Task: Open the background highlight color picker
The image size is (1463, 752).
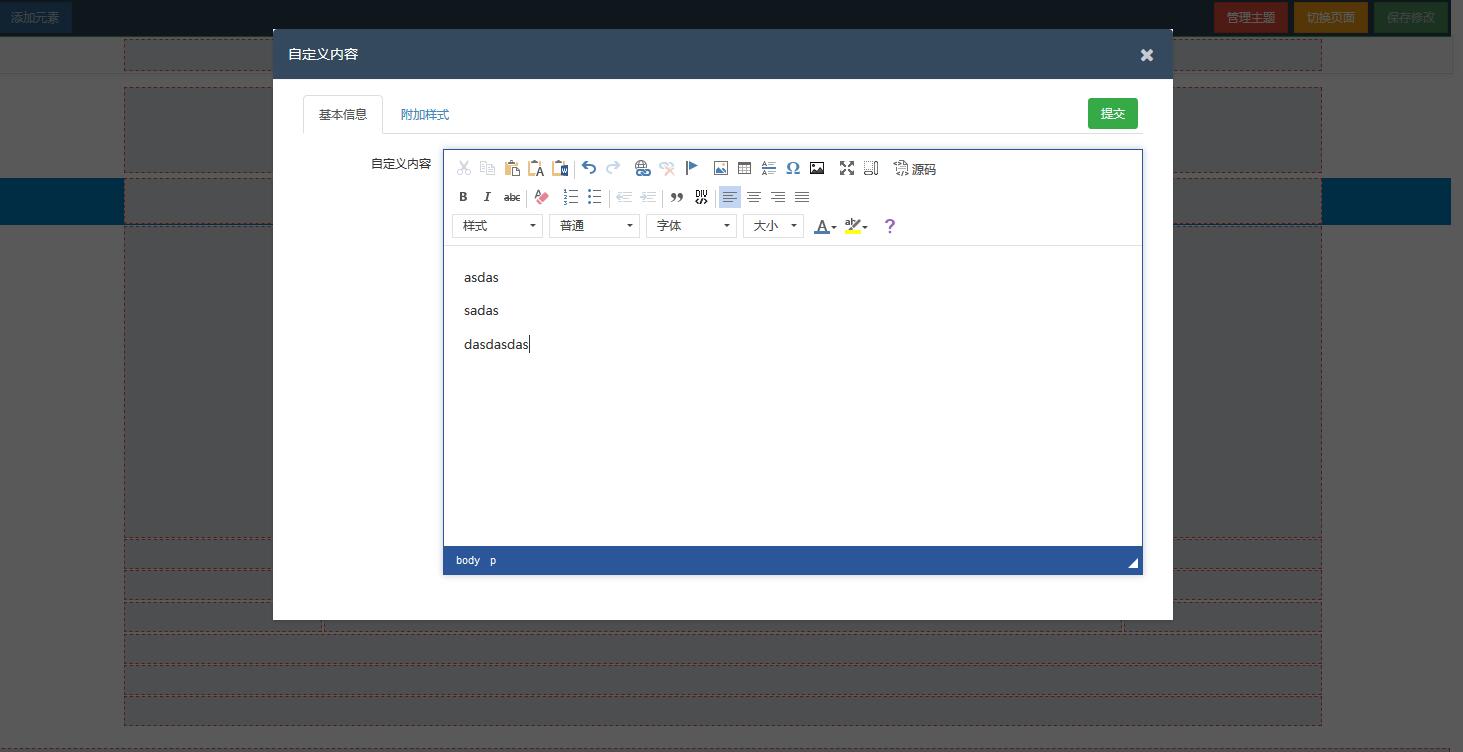Action: 856,226
